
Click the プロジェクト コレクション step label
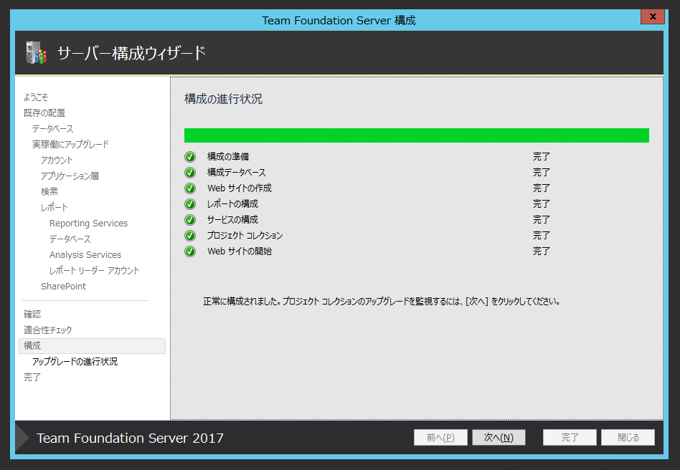[x=245, y=235]
